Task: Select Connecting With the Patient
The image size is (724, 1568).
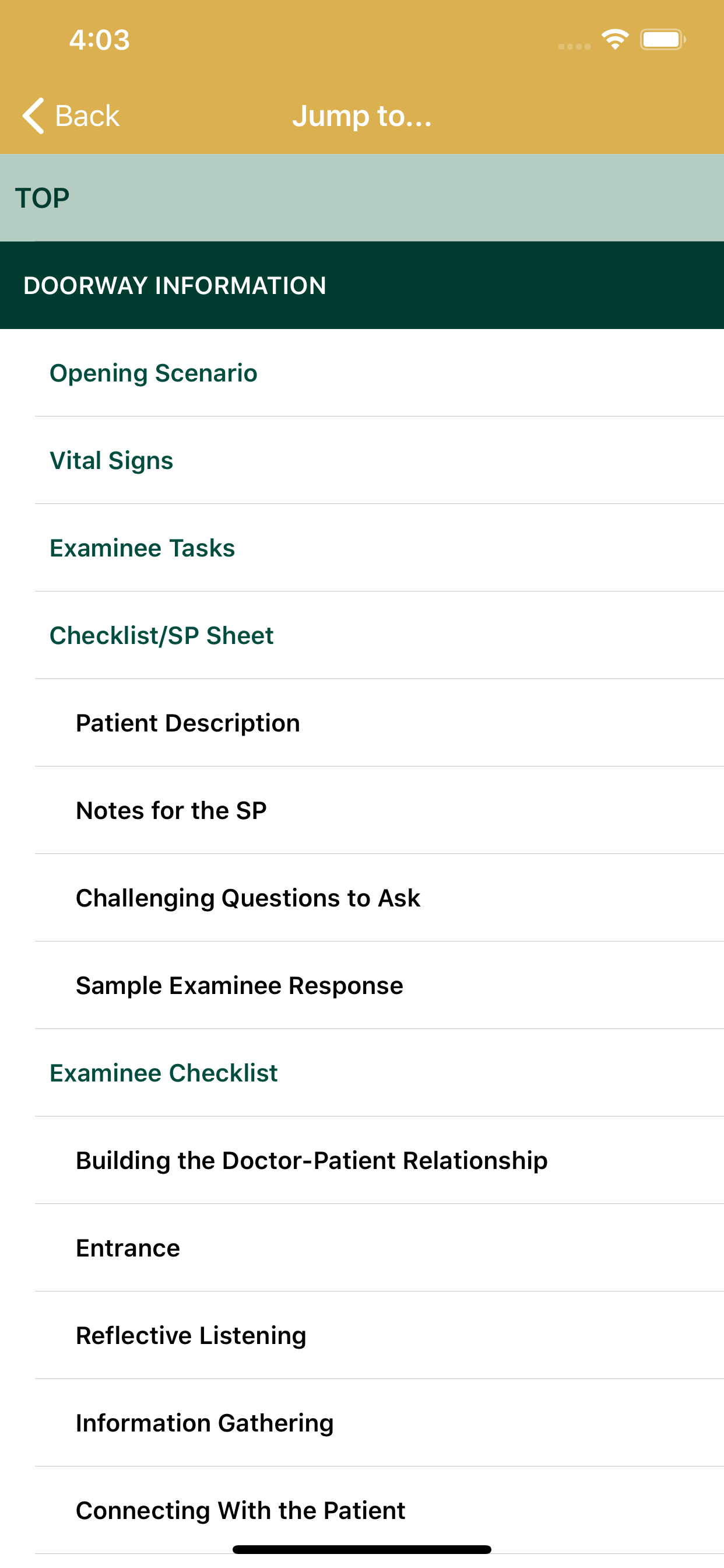Action: 241,1511
